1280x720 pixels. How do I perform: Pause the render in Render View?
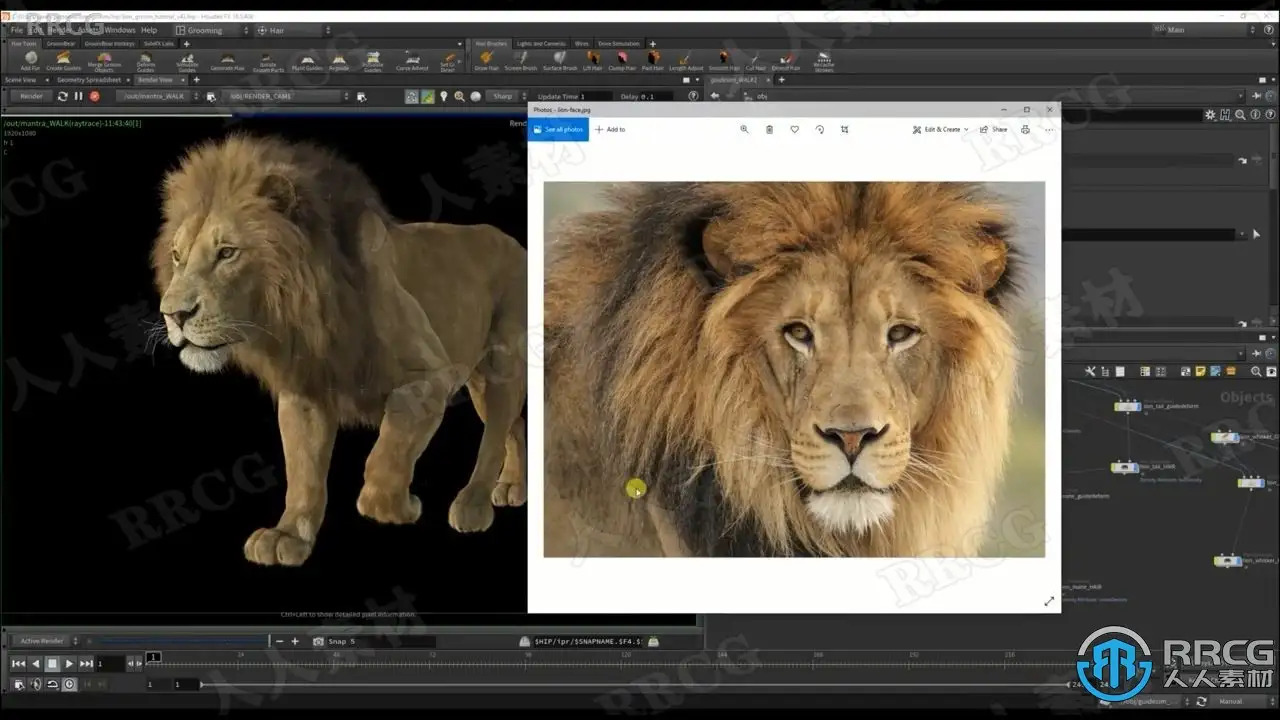(x=78, y=96)
